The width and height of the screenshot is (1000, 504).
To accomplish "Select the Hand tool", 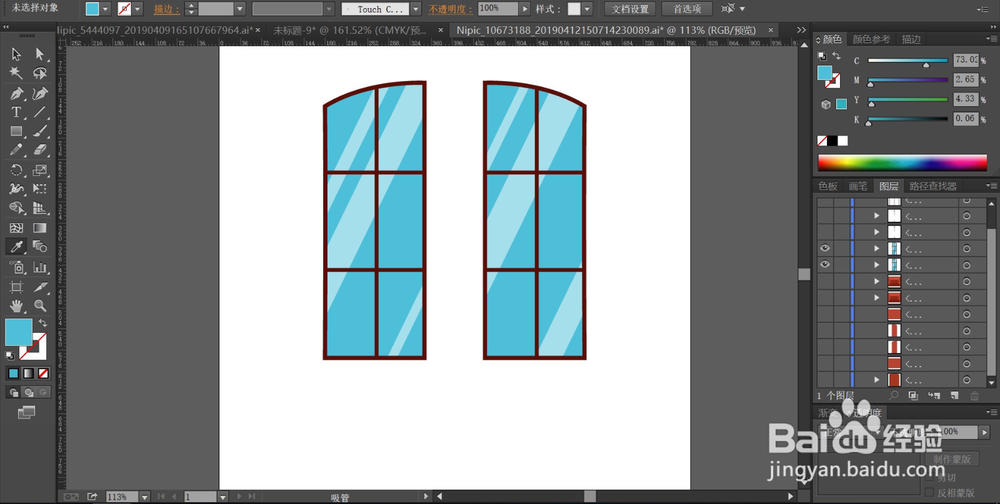I will (17, 306).
